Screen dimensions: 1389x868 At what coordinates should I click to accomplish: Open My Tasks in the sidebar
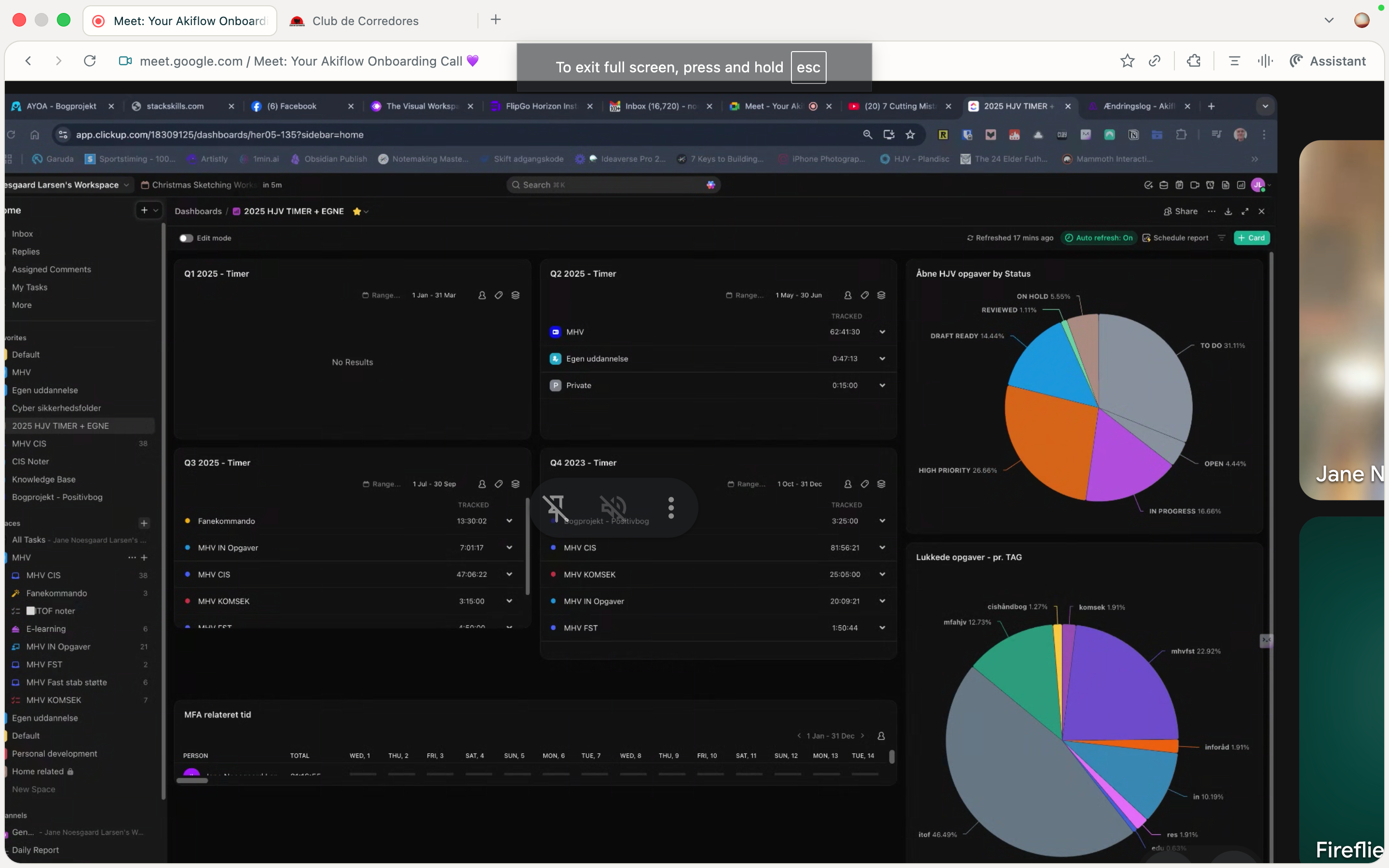pyautogui.click(x=30, y=287)
